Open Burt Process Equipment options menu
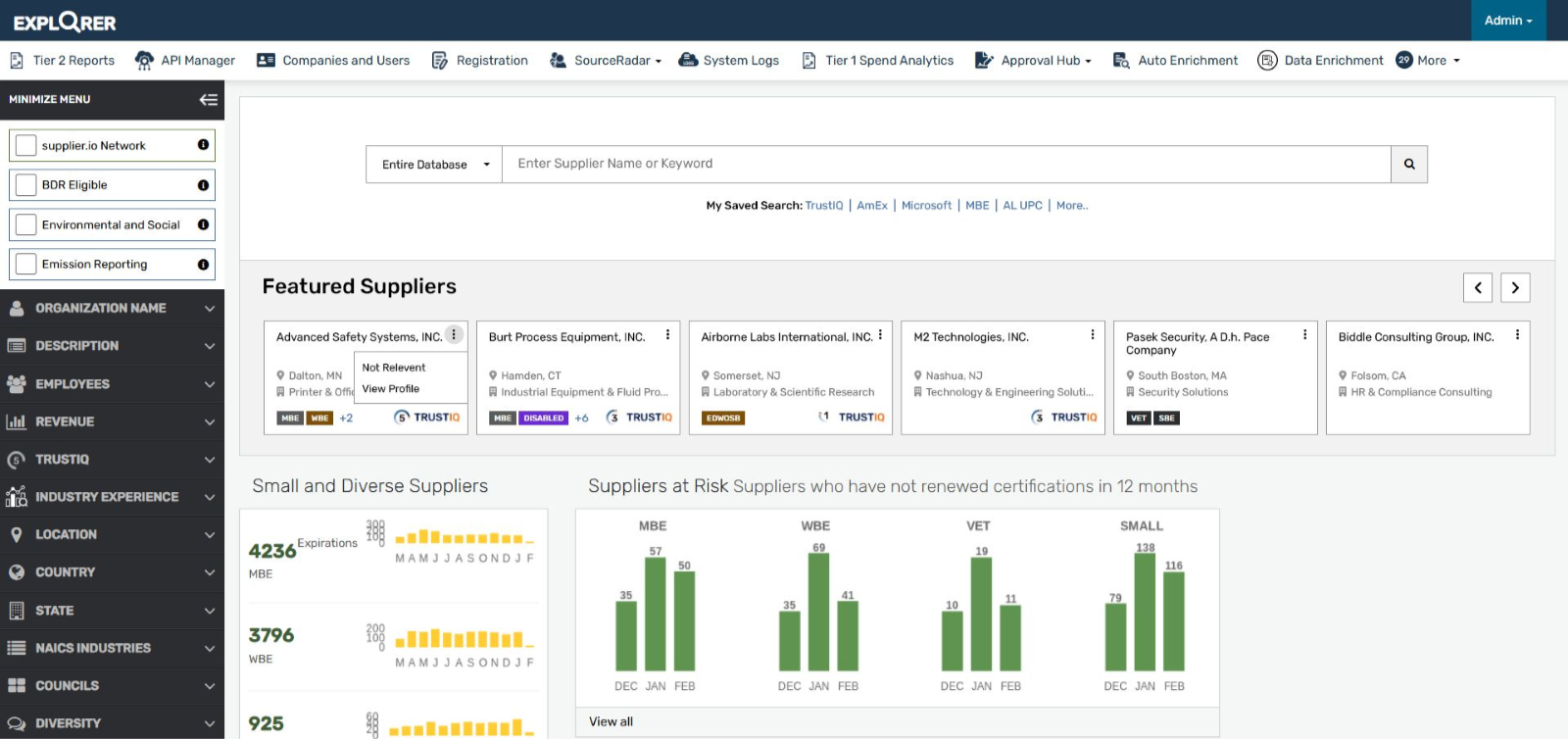Screen dimensions: 1568x739 click(x=668, y=335)
